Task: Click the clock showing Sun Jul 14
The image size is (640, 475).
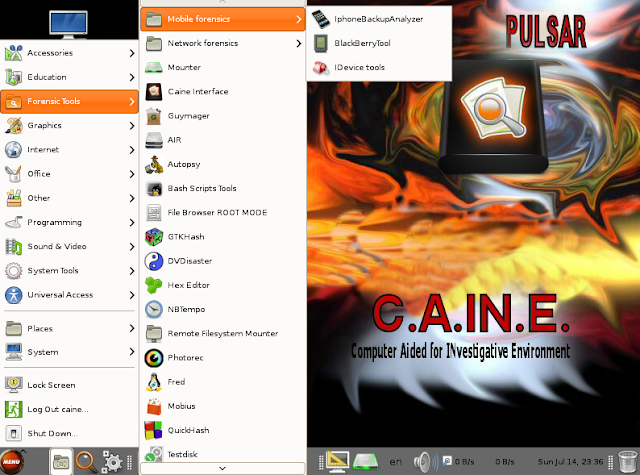Action: click(570, 462)
